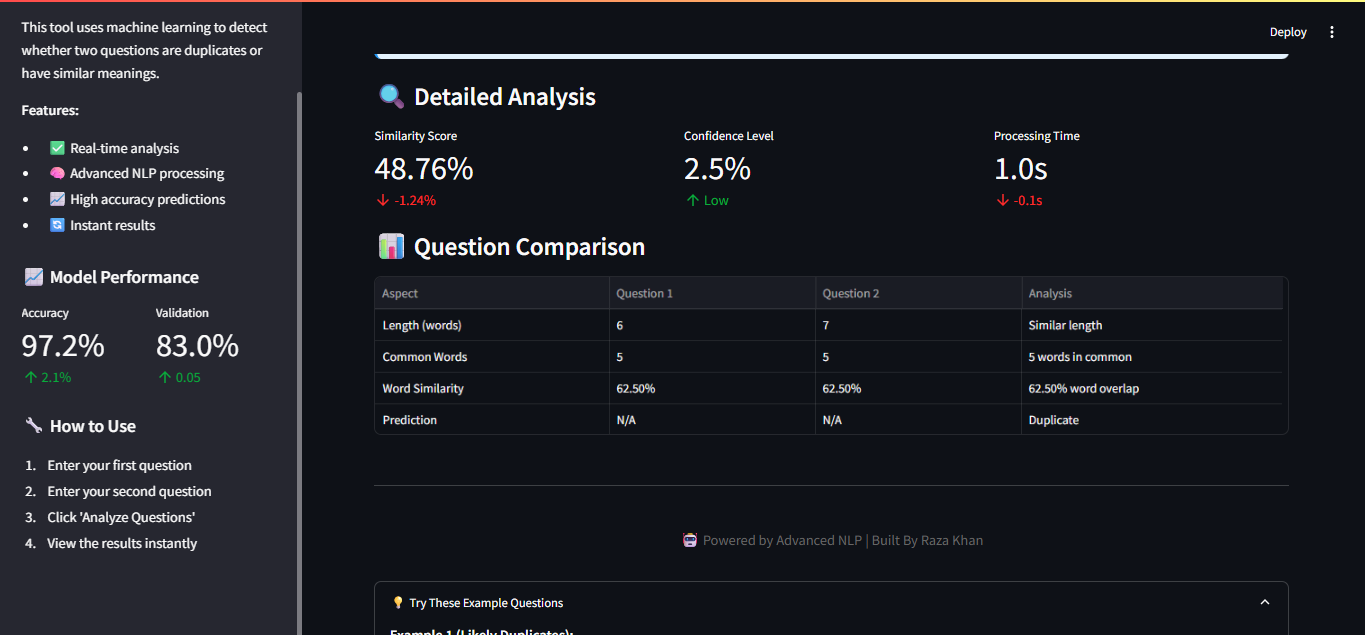
Task: Click the 97.2% Accuracy metric
Action: 63,346
